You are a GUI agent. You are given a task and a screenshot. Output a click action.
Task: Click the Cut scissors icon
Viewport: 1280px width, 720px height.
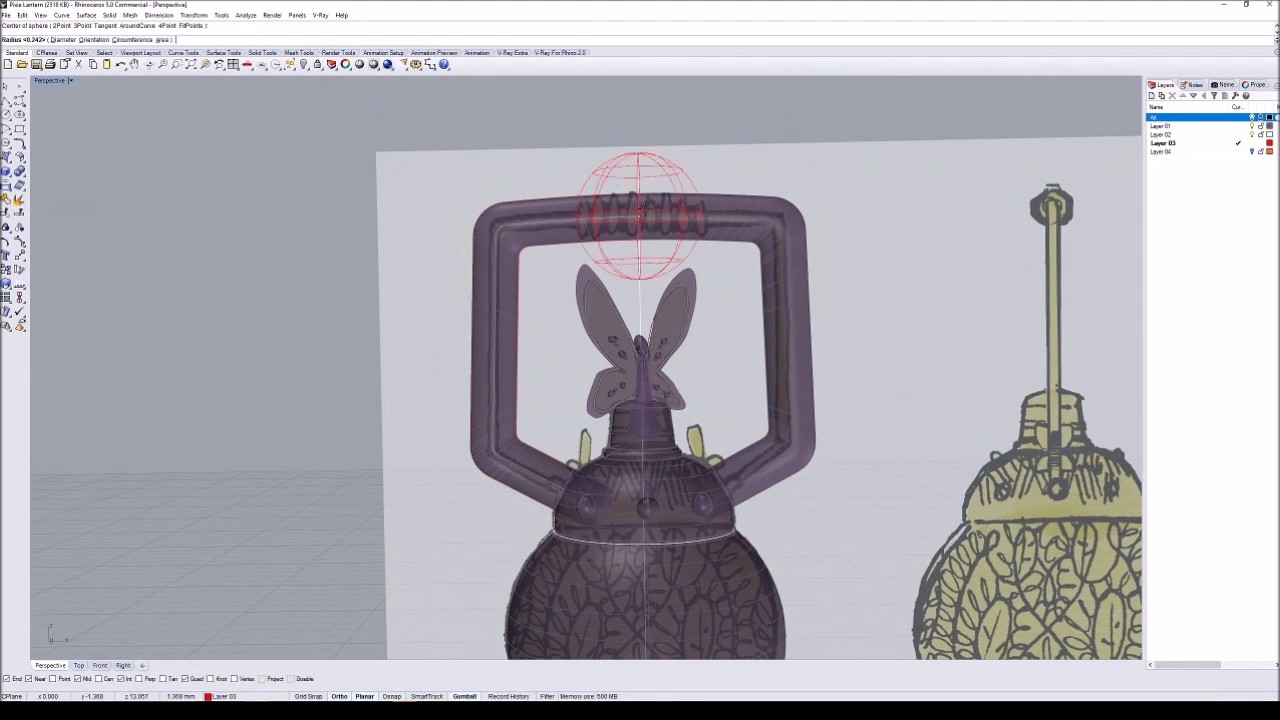click(78, 64)
